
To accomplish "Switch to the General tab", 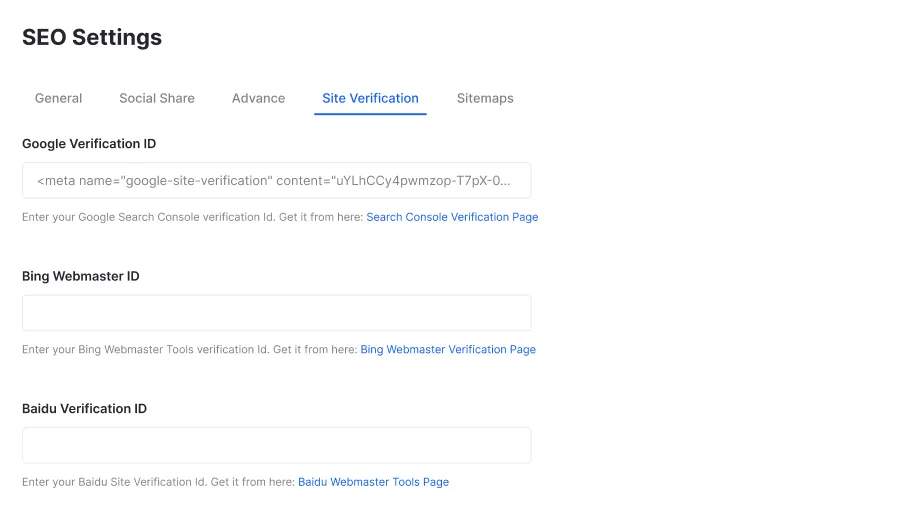I will (x=58, y=98).
